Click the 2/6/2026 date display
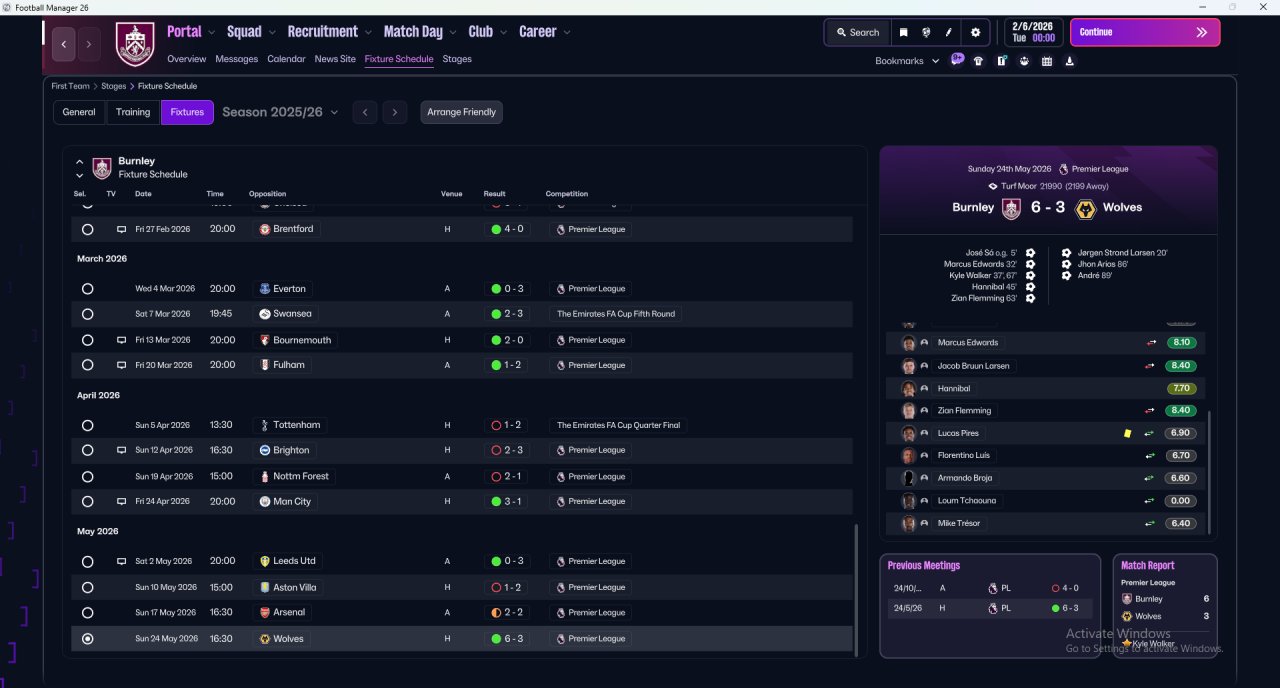This screenshot has width=1280, height=688. pos(1032,32)
